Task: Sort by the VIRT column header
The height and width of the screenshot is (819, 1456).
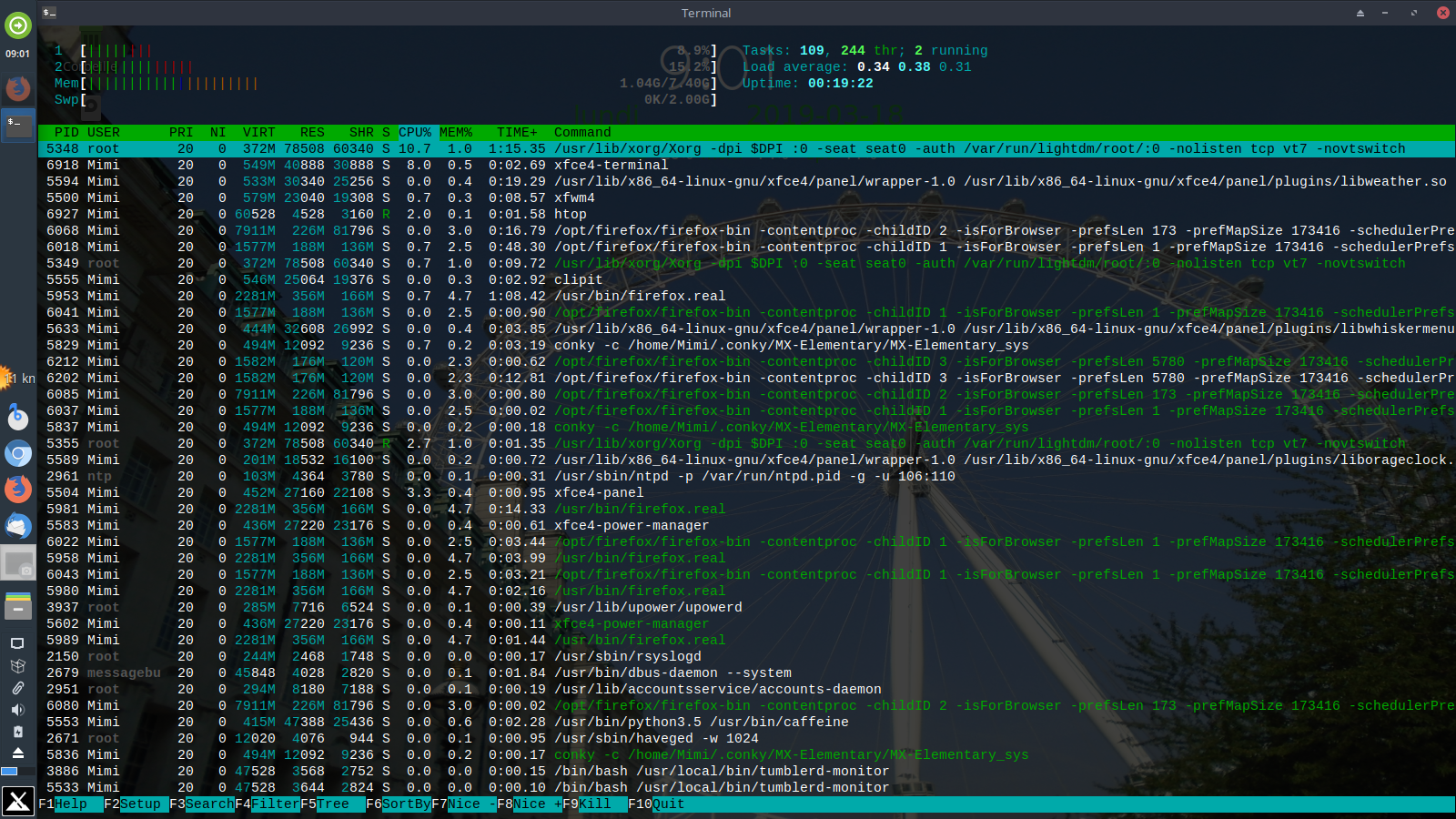Action: pos(259,133)
